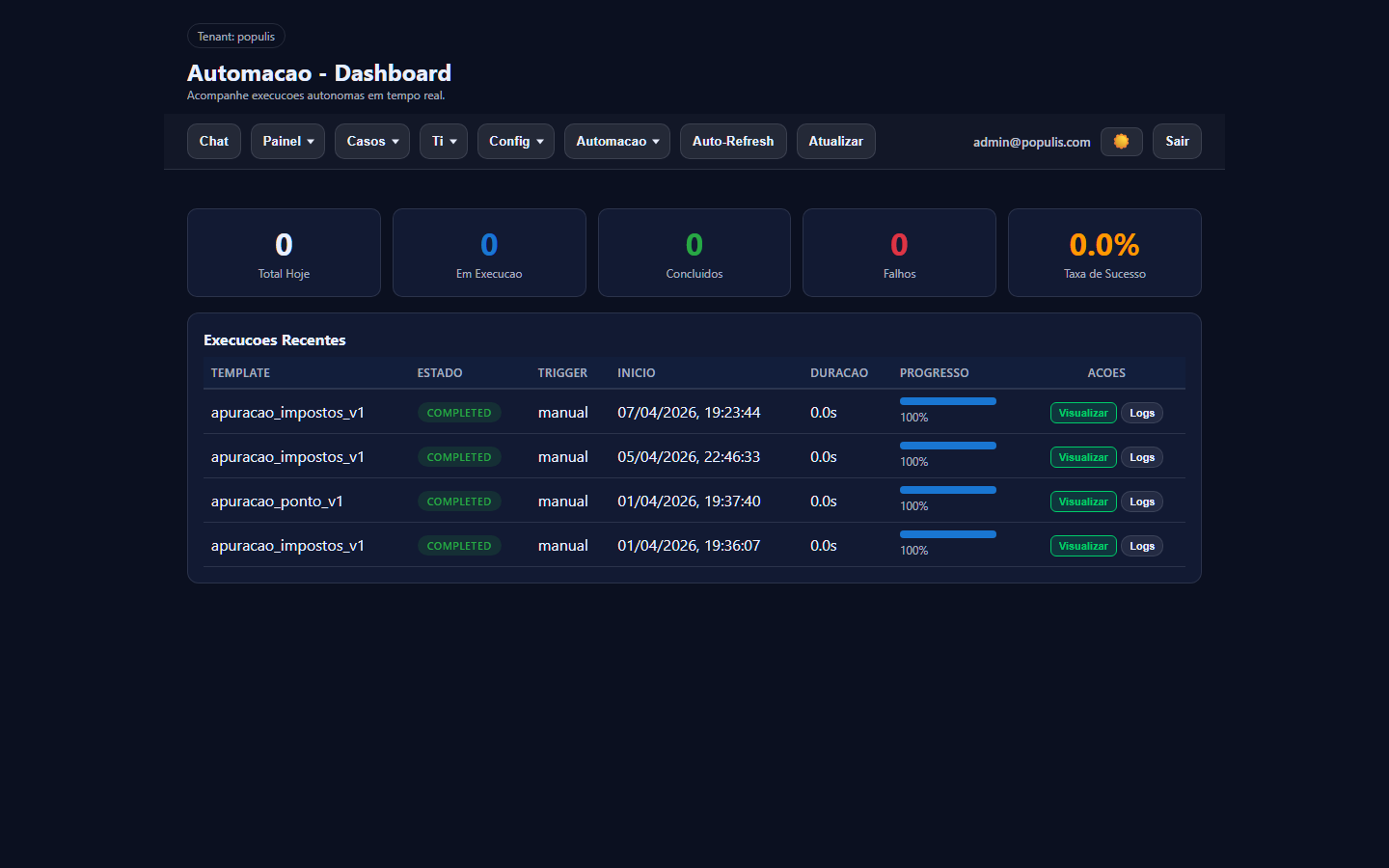Click the Tenant: populis badge
Image resolution: width=1389 pixels, height=868 pixels.
coord(235,37)
